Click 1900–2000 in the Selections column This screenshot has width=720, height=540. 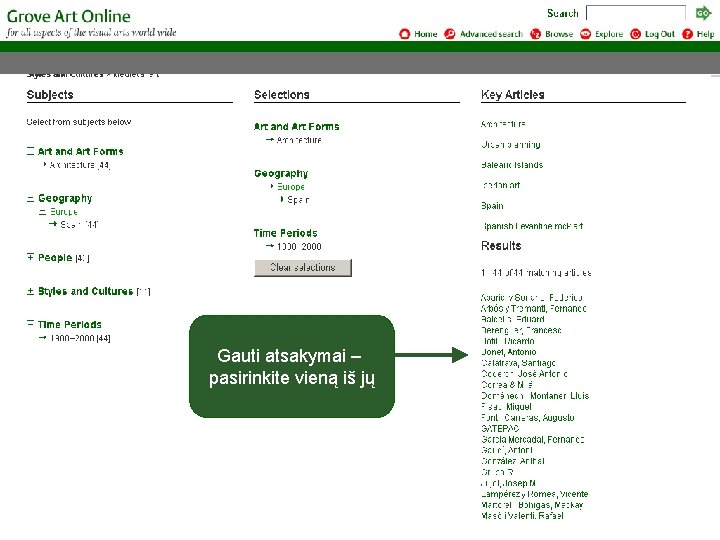pyautogui.click(x=299, y=247)
